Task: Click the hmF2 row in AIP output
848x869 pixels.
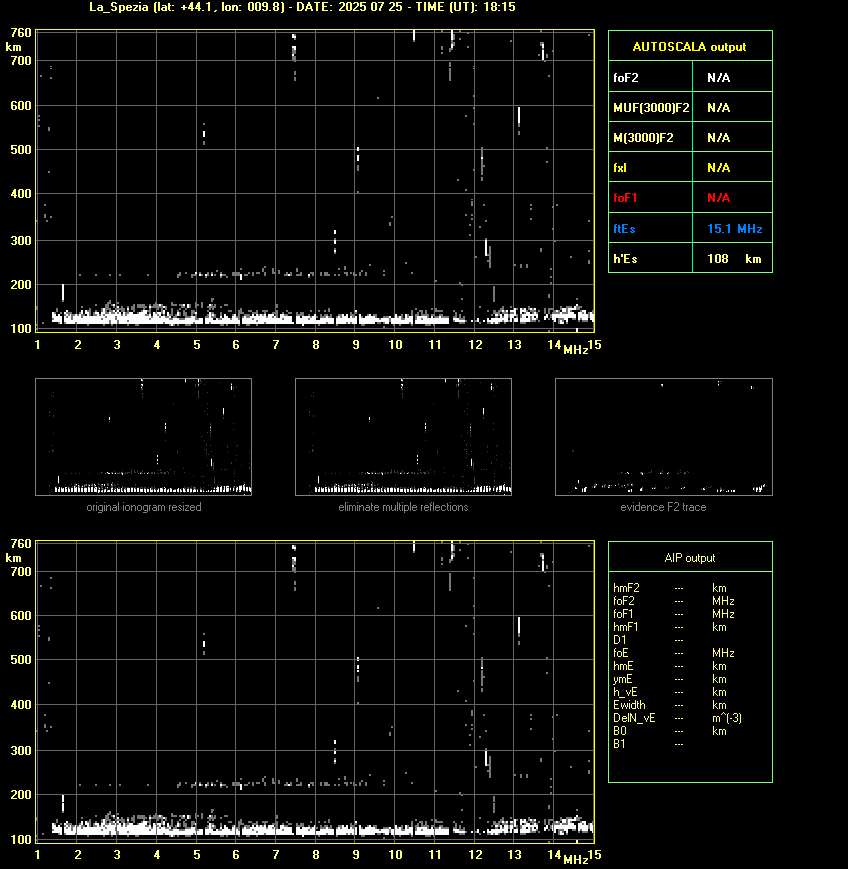Action: tap(675, 588)
